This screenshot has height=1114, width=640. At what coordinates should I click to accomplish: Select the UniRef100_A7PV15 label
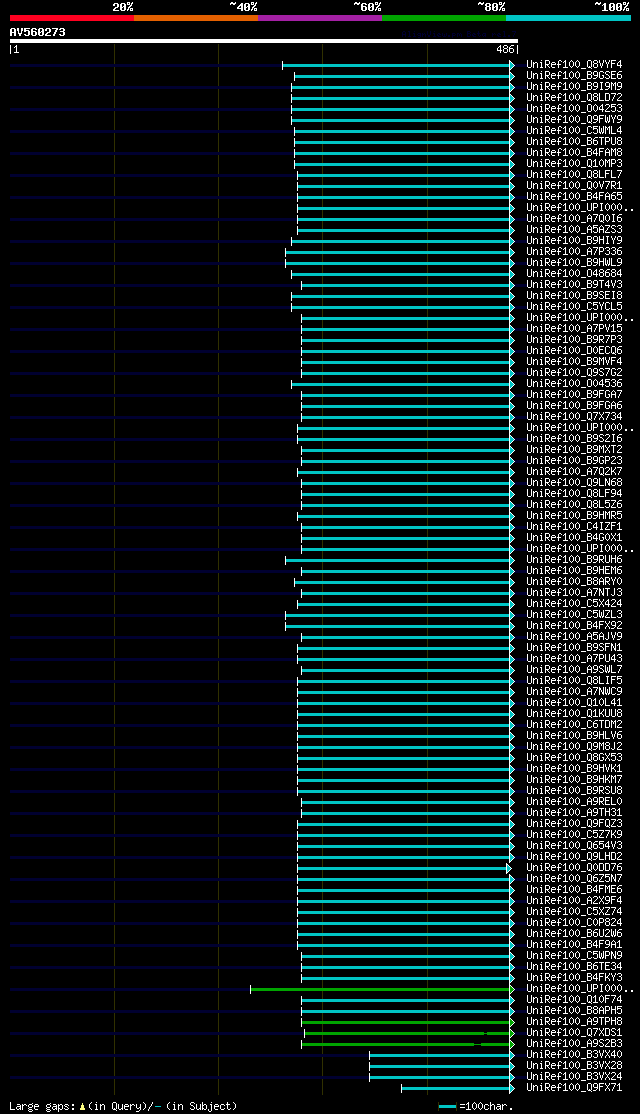point(575,329)
